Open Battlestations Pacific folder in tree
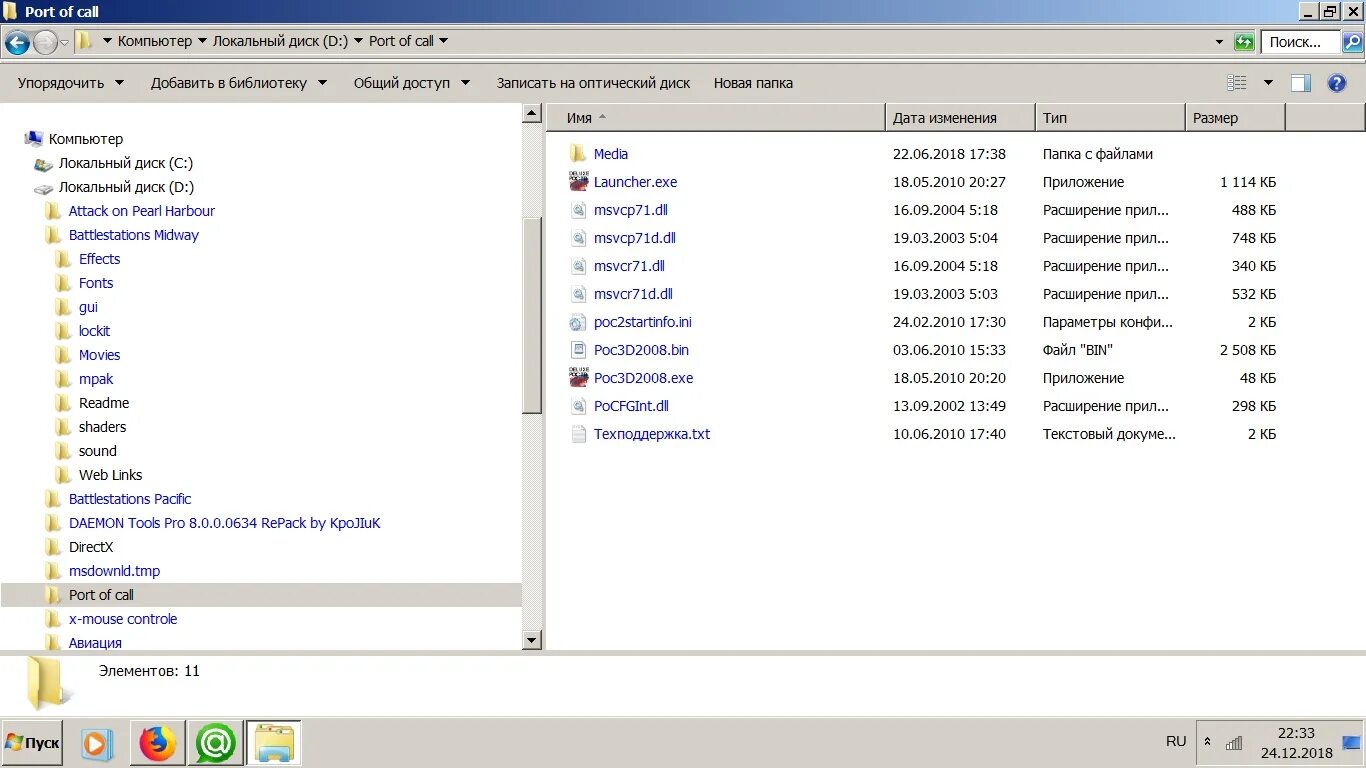The width and height of the screenshot is (1366, 768). (x=130, y=499)
